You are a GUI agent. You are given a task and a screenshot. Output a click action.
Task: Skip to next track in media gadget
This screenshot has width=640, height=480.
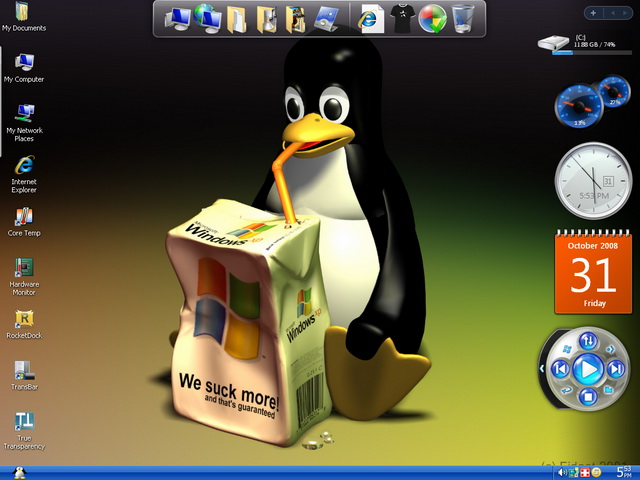click(x=616, y=369)
